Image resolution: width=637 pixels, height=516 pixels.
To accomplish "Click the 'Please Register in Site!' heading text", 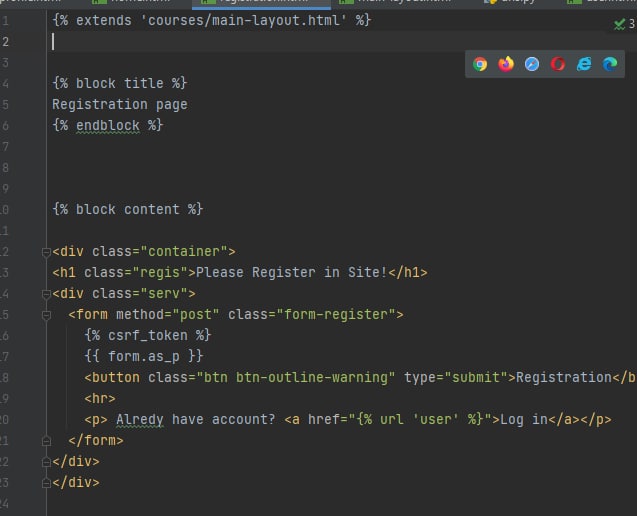I will [292, 272].
